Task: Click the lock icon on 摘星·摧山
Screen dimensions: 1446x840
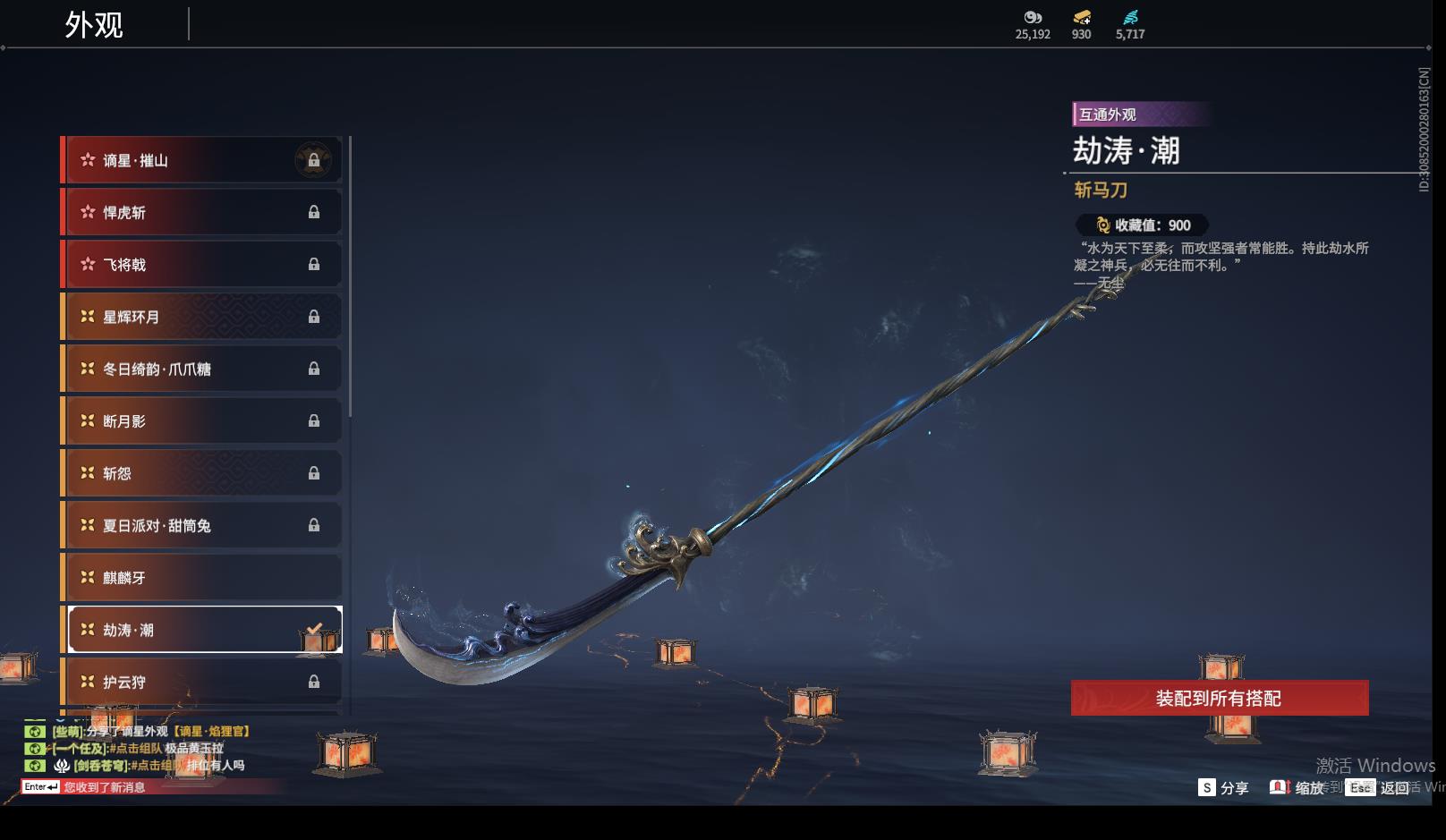Action: pos(314,160)
